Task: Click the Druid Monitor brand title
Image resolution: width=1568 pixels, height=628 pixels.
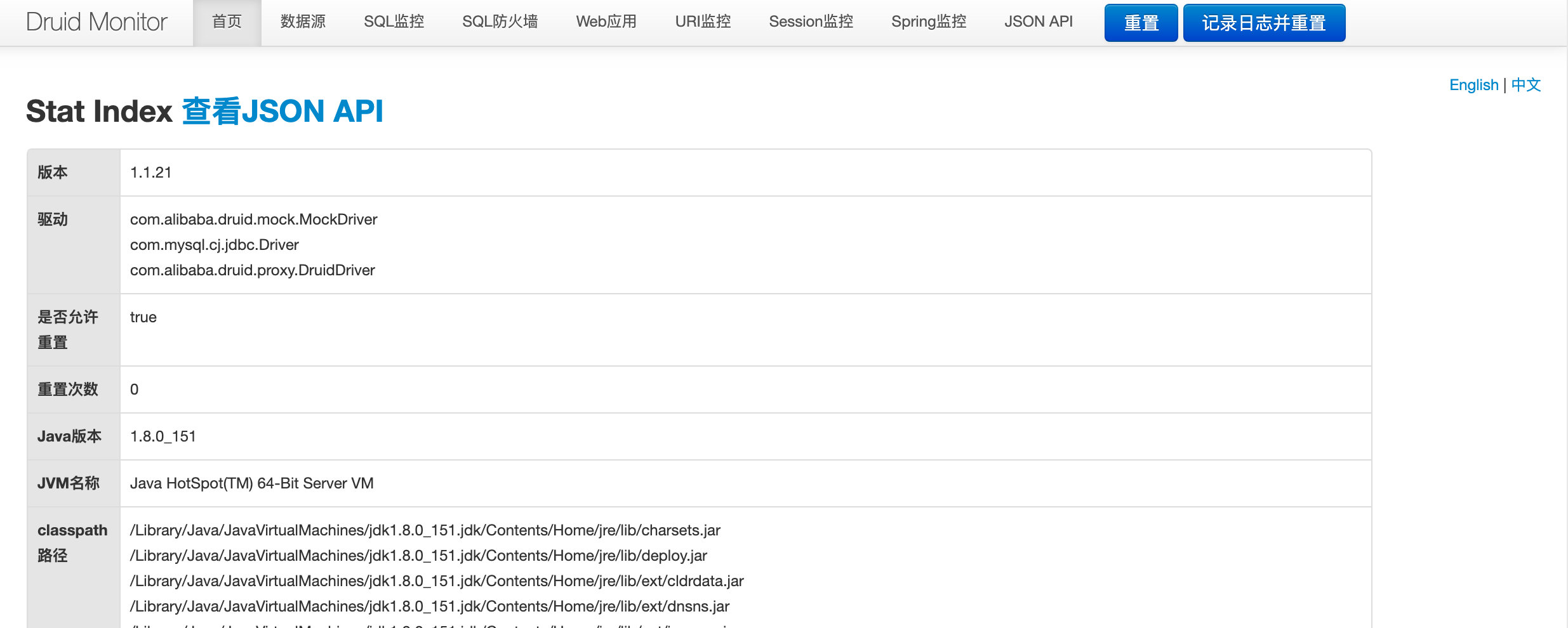Action: [x=96, y=22]
